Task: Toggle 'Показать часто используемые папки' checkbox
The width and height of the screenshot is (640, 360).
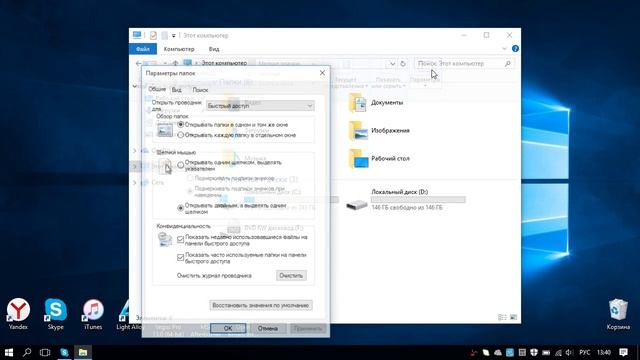Action: coord(180,258)
